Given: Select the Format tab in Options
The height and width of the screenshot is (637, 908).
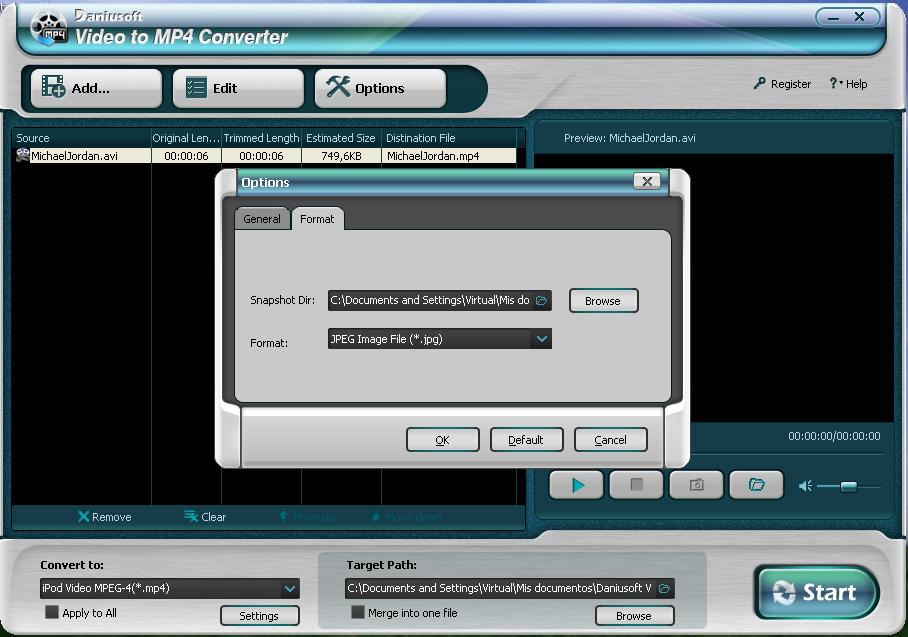Looking at the screenshot, I should (317, 219).
